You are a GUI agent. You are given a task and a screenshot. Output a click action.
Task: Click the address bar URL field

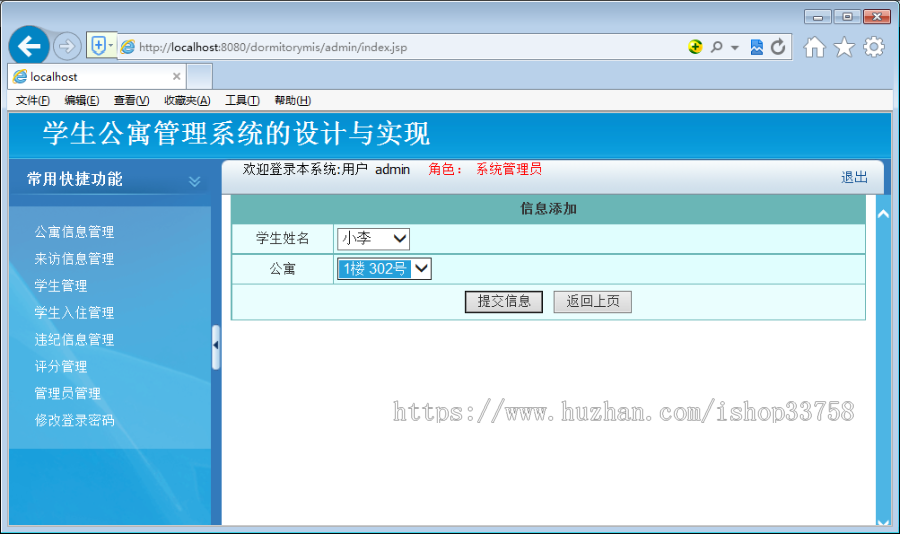(x=402, y=47)
